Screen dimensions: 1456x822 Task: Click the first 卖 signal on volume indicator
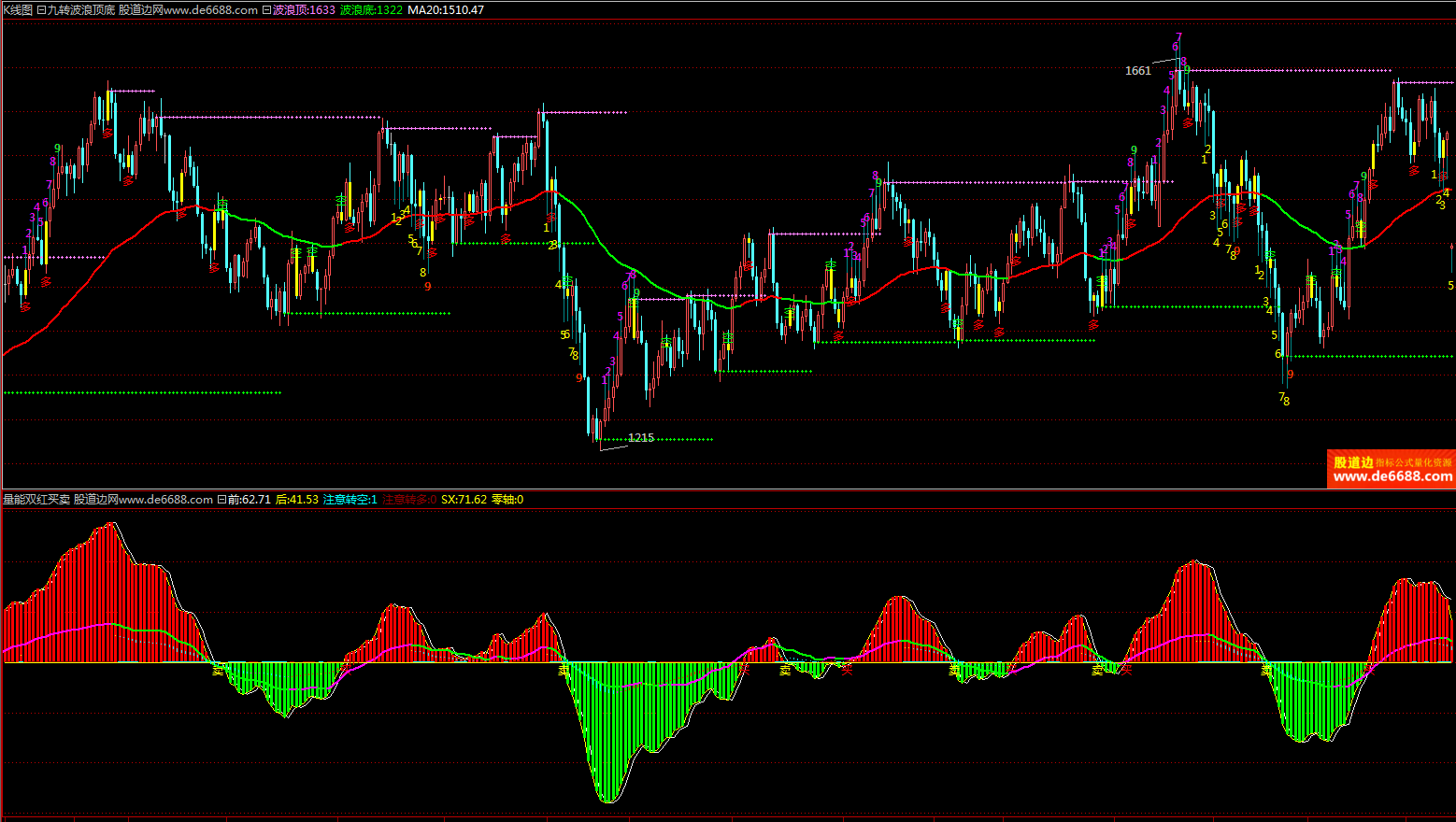219,670
